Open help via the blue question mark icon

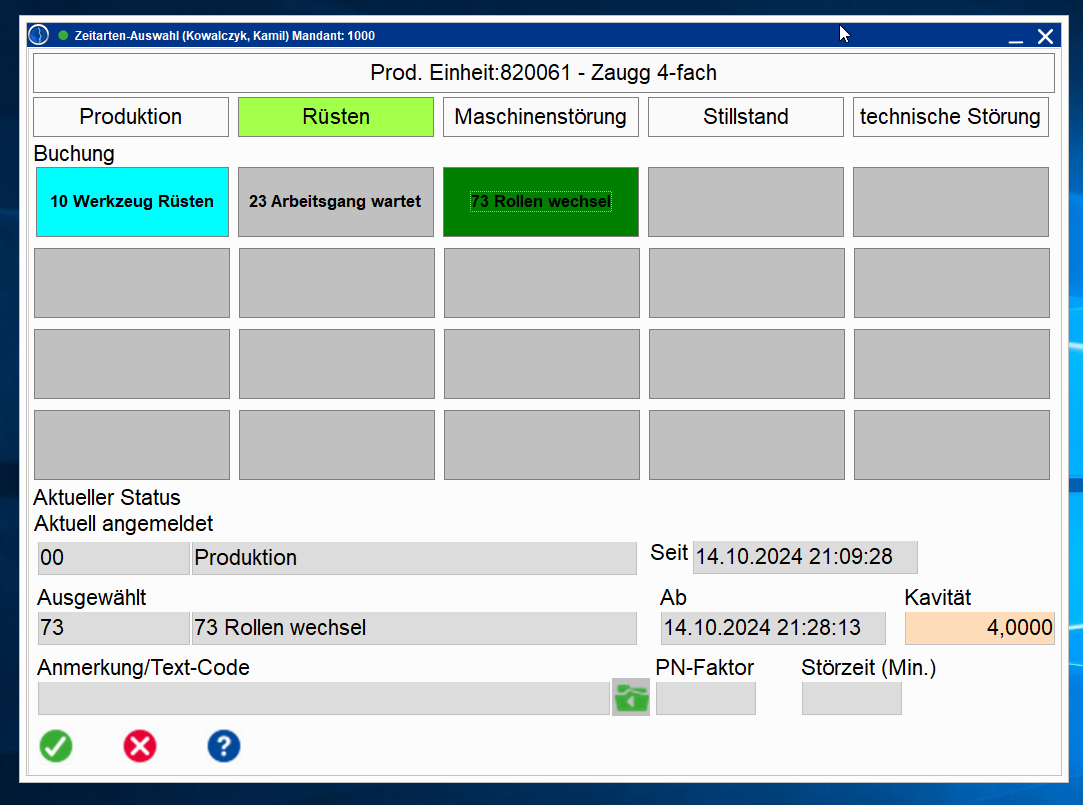[224, 746]
